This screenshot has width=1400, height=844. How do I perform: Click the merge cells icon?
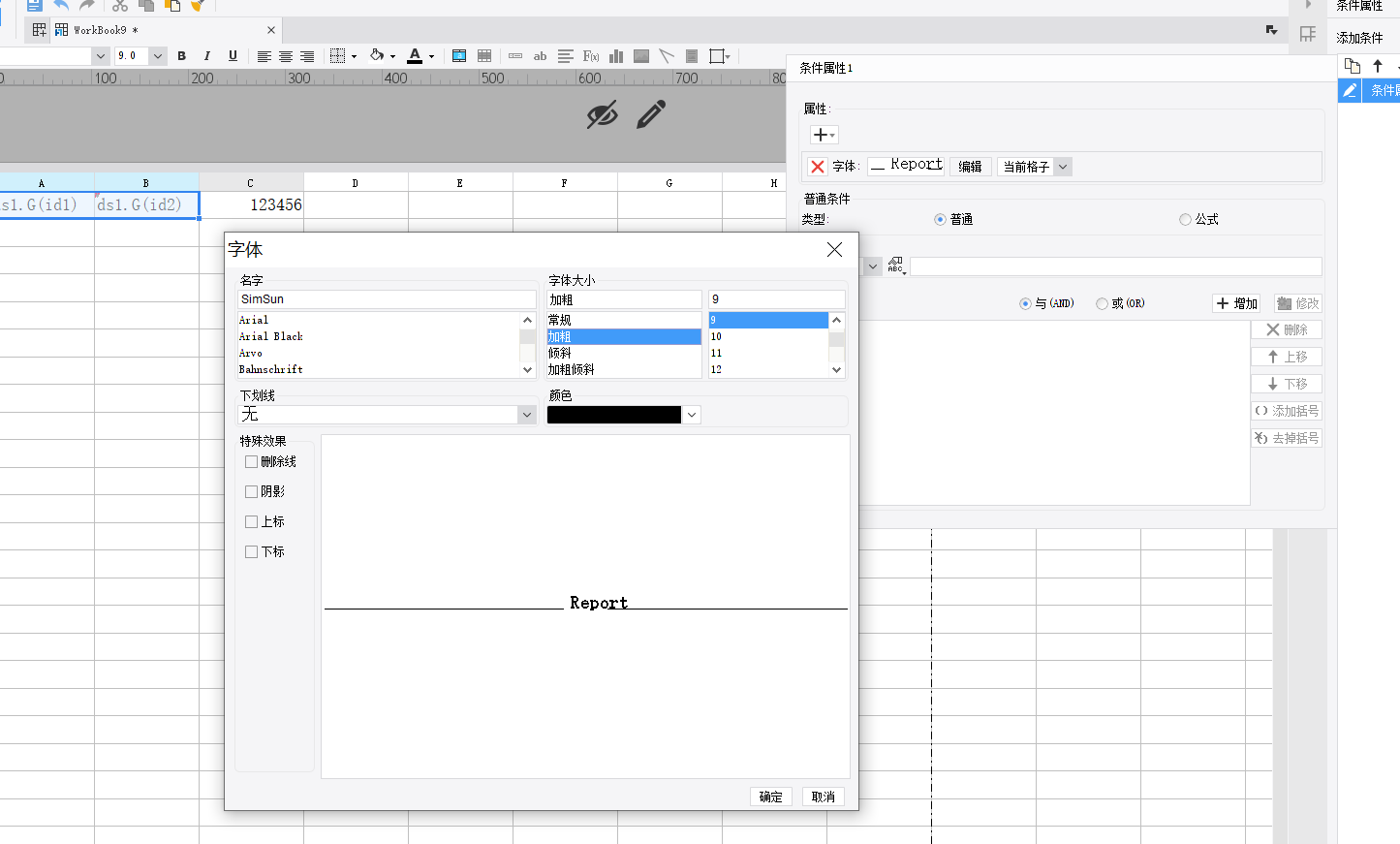459,56
